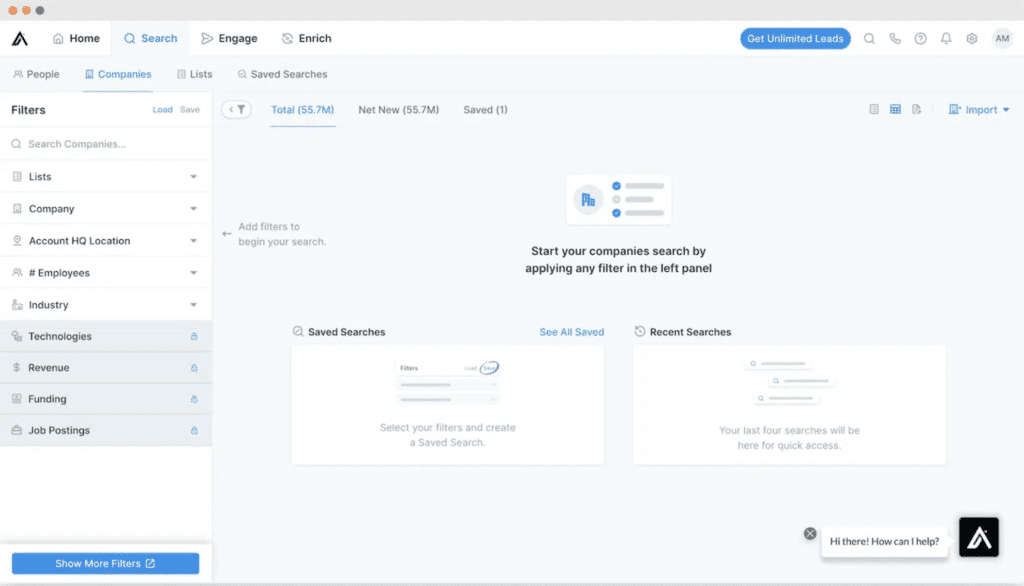Screen dimensions: 1024x586
Task: Click the "Hi there! How can I help?" message
Action: click(884, 542)
